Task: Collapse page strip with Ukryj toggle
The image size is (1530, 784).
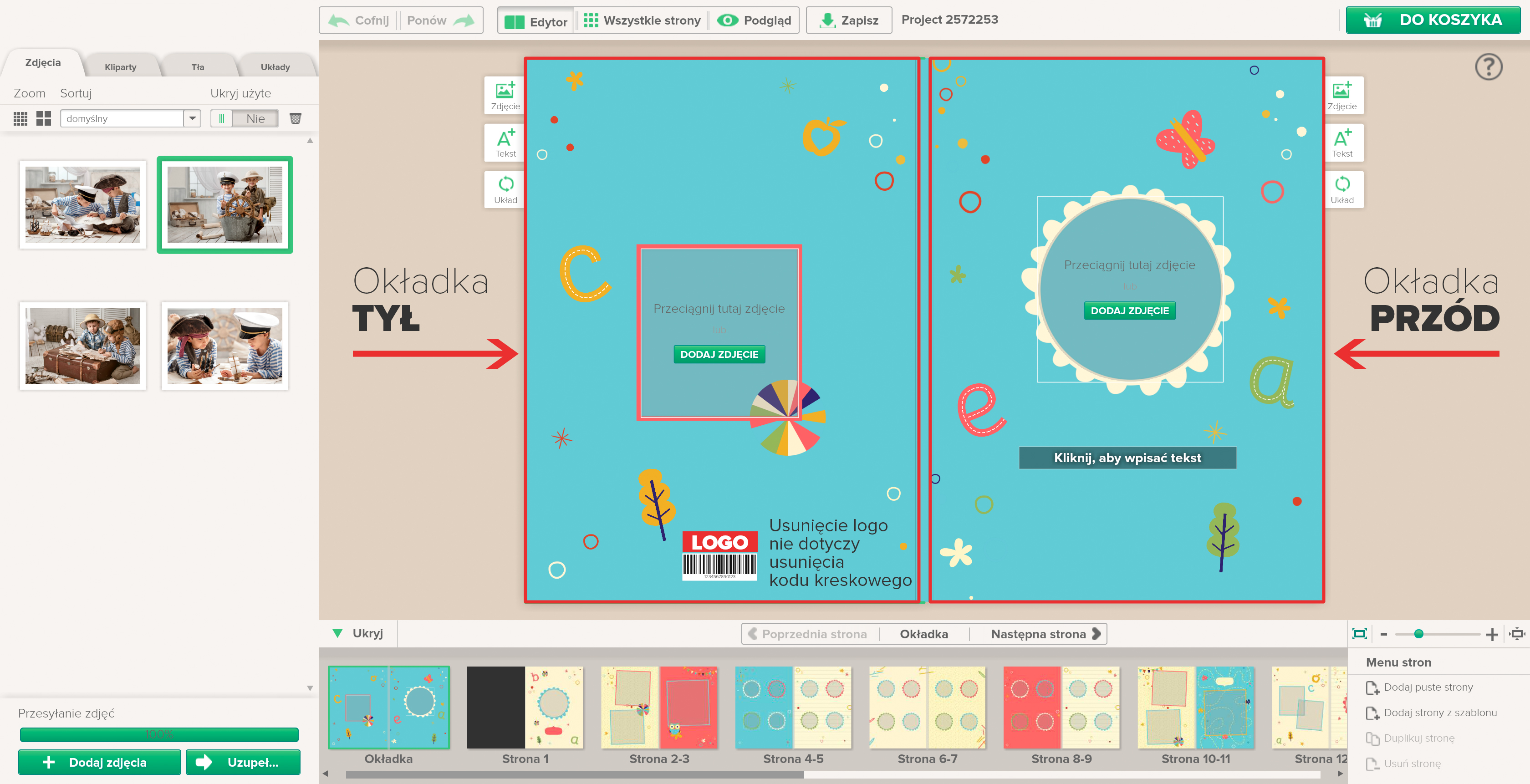Action: coord(358,633)
